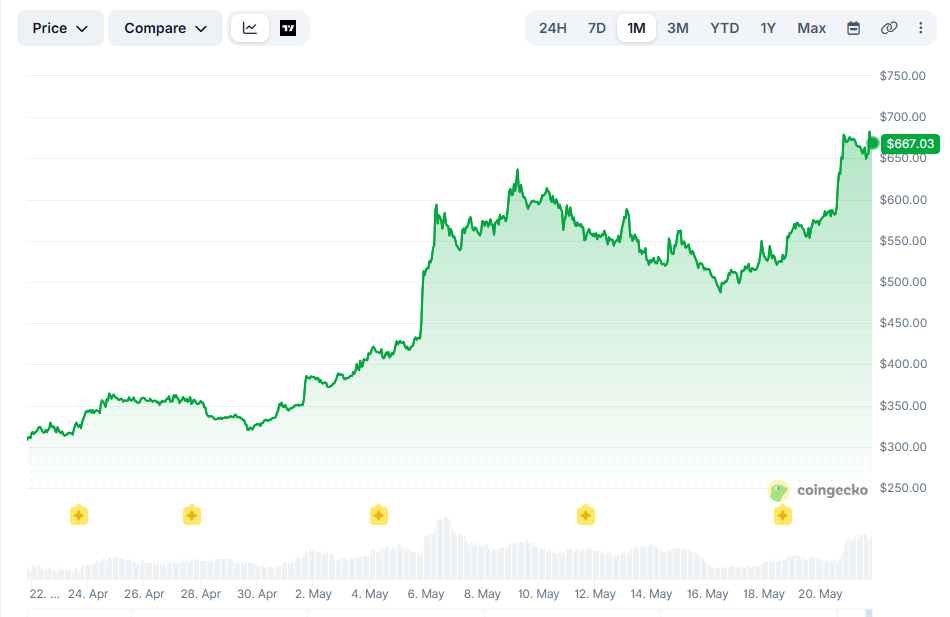Click the $550.00 axis label
This screenshot has height=617, width=950.
[x=903, y=241]
